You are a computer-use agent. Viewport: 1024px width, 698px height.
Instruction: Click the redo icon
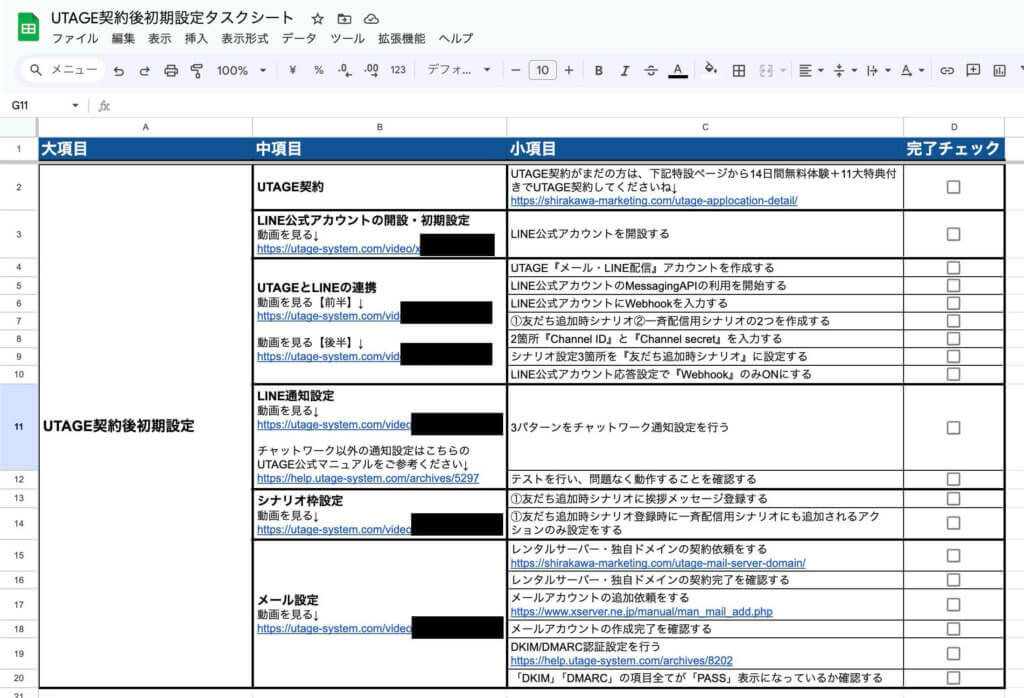pyautogui.click(x=144, y=71)
